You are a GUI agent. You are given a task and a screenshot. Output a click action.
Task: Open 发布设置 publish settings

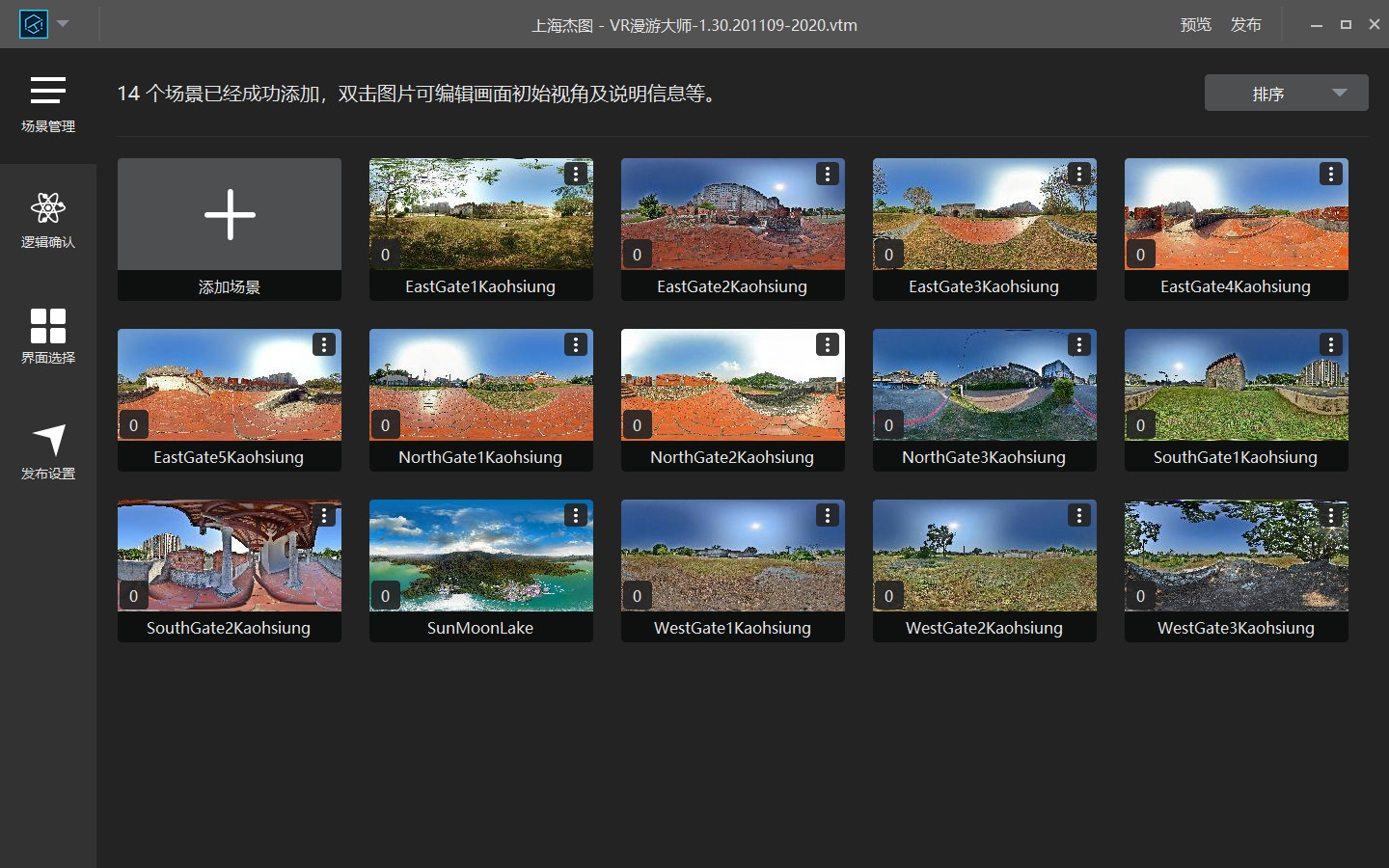tap(47, 451)
